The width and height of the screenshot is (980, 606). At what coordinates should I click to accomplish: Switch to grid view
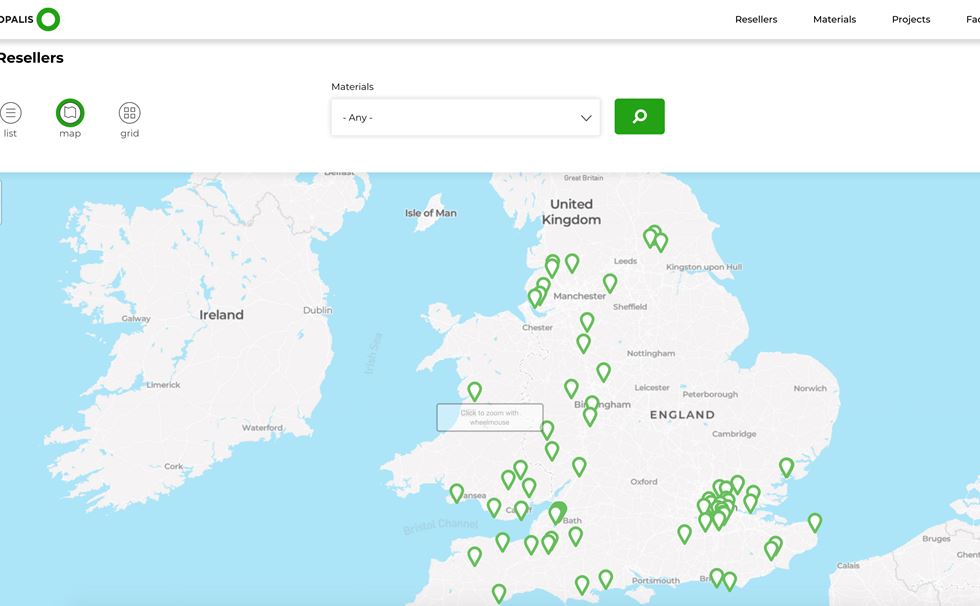coord(130,113)
